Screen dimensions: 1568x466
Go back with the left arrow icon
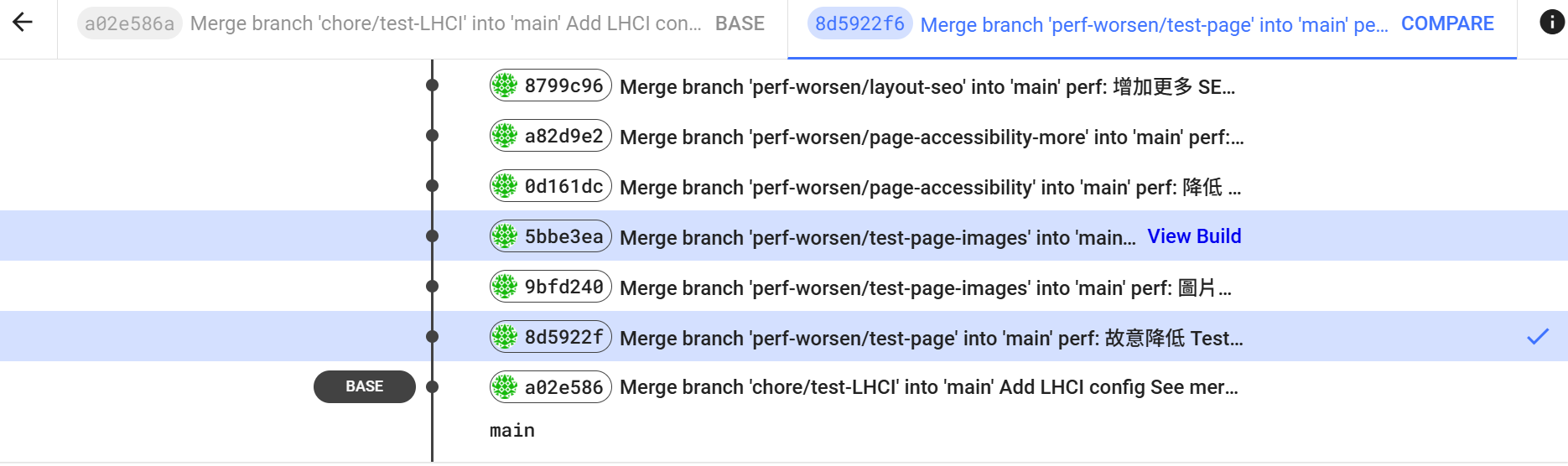coord(23,23)
